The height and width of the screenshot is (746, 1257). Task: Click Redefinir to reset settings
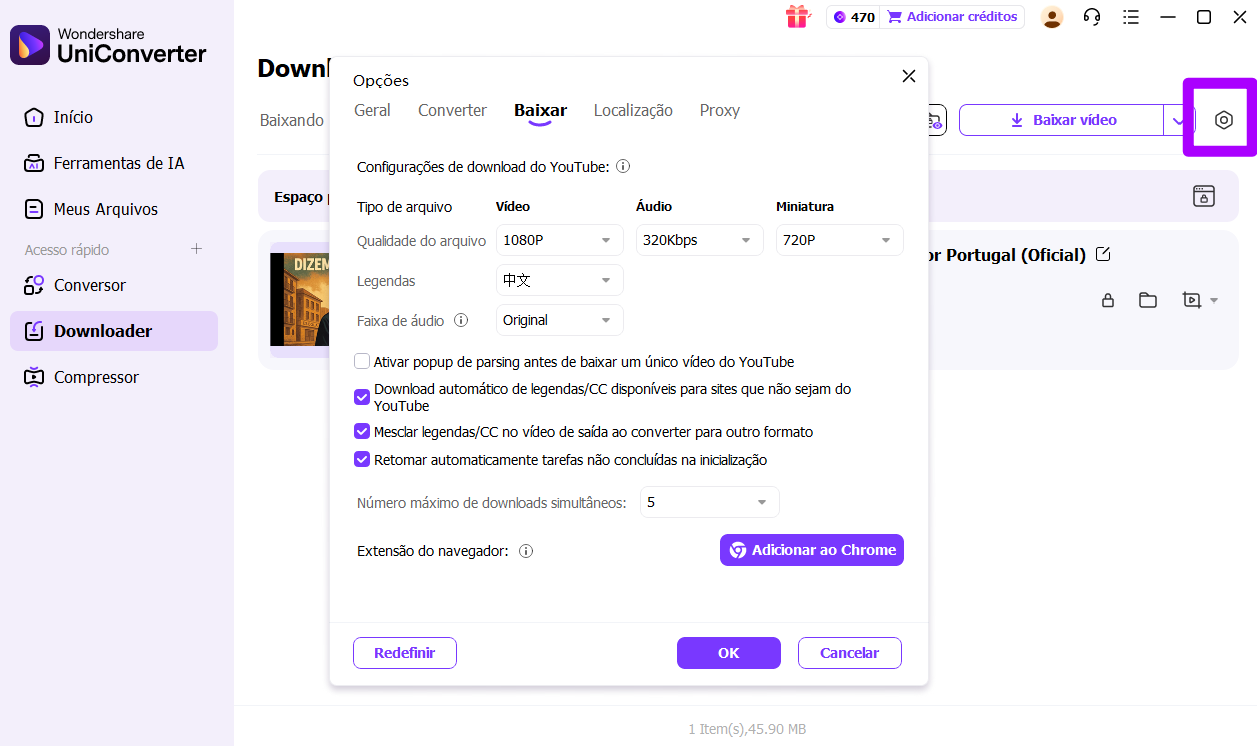click(x=404, y=652)
